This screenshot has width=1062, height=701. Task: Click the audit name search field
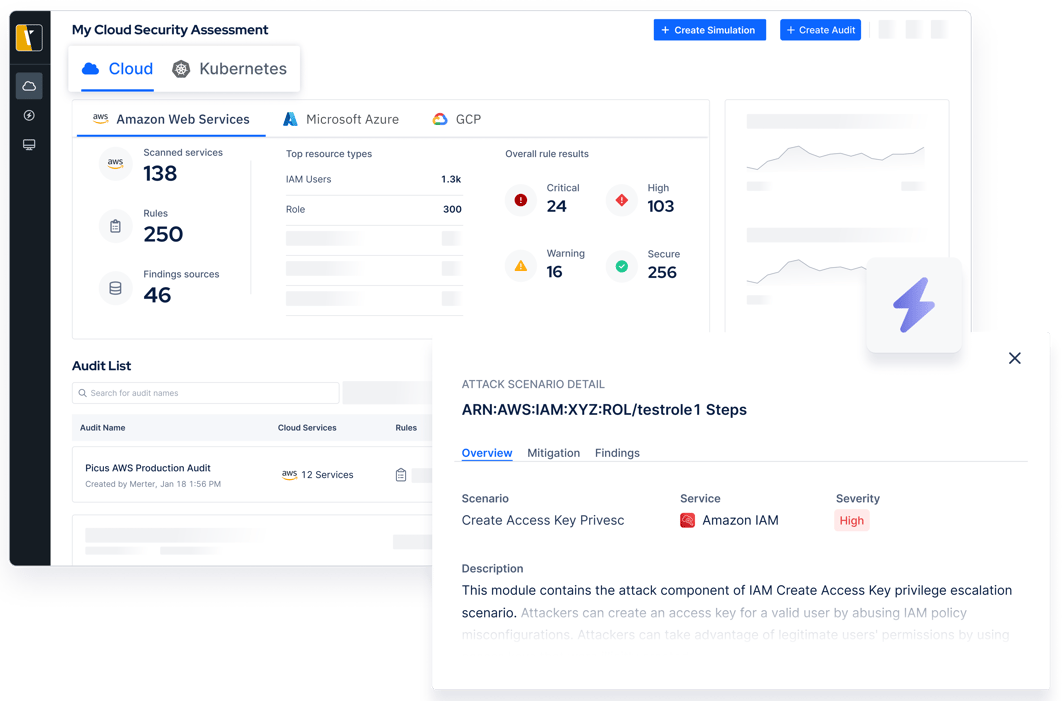coord(205,392)
